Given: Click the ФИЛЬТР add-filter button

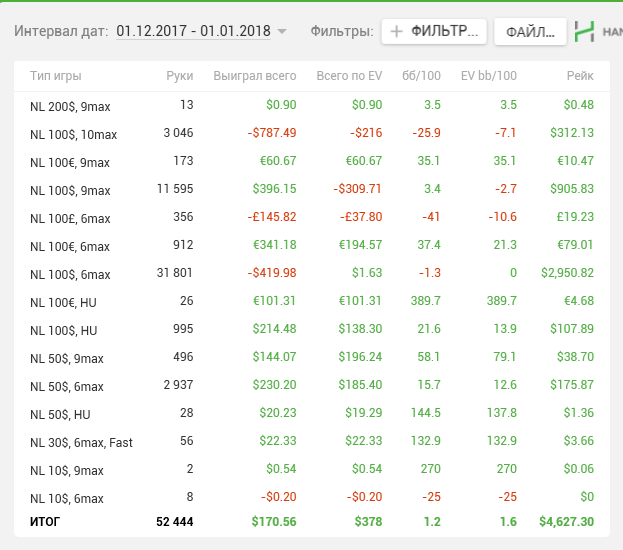Looking at the screenshot, I should 434,32.
